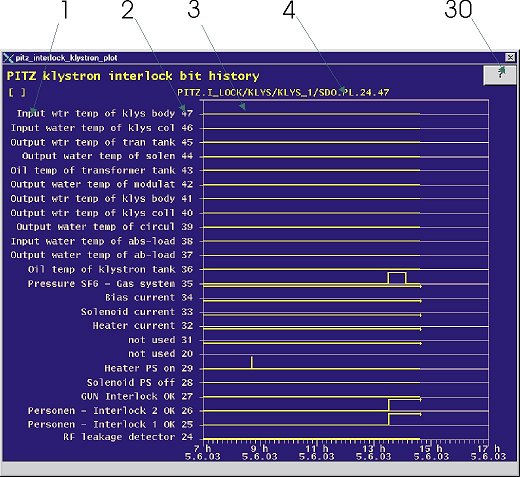Select label 'Solenoid current 33'
Screen dimensions: 520x477
click(x=137, y=312)
